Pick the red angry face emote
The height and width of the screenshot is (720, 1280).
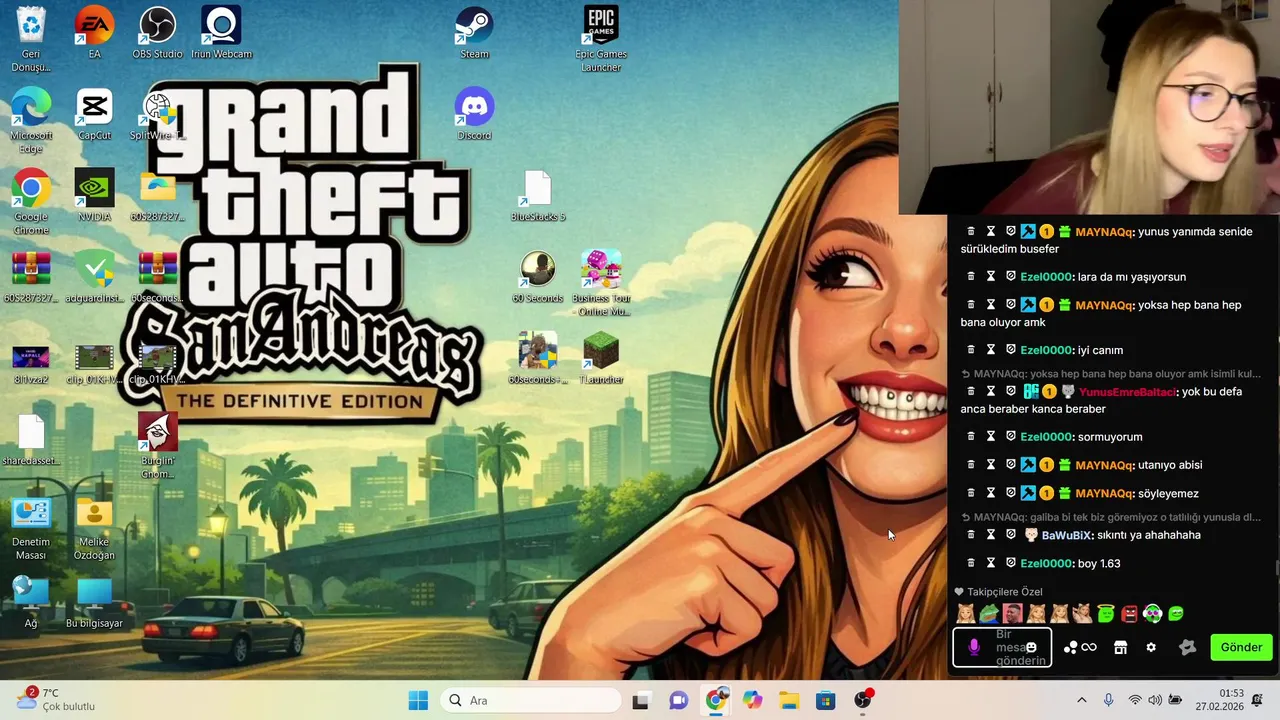click(1129, 613)
